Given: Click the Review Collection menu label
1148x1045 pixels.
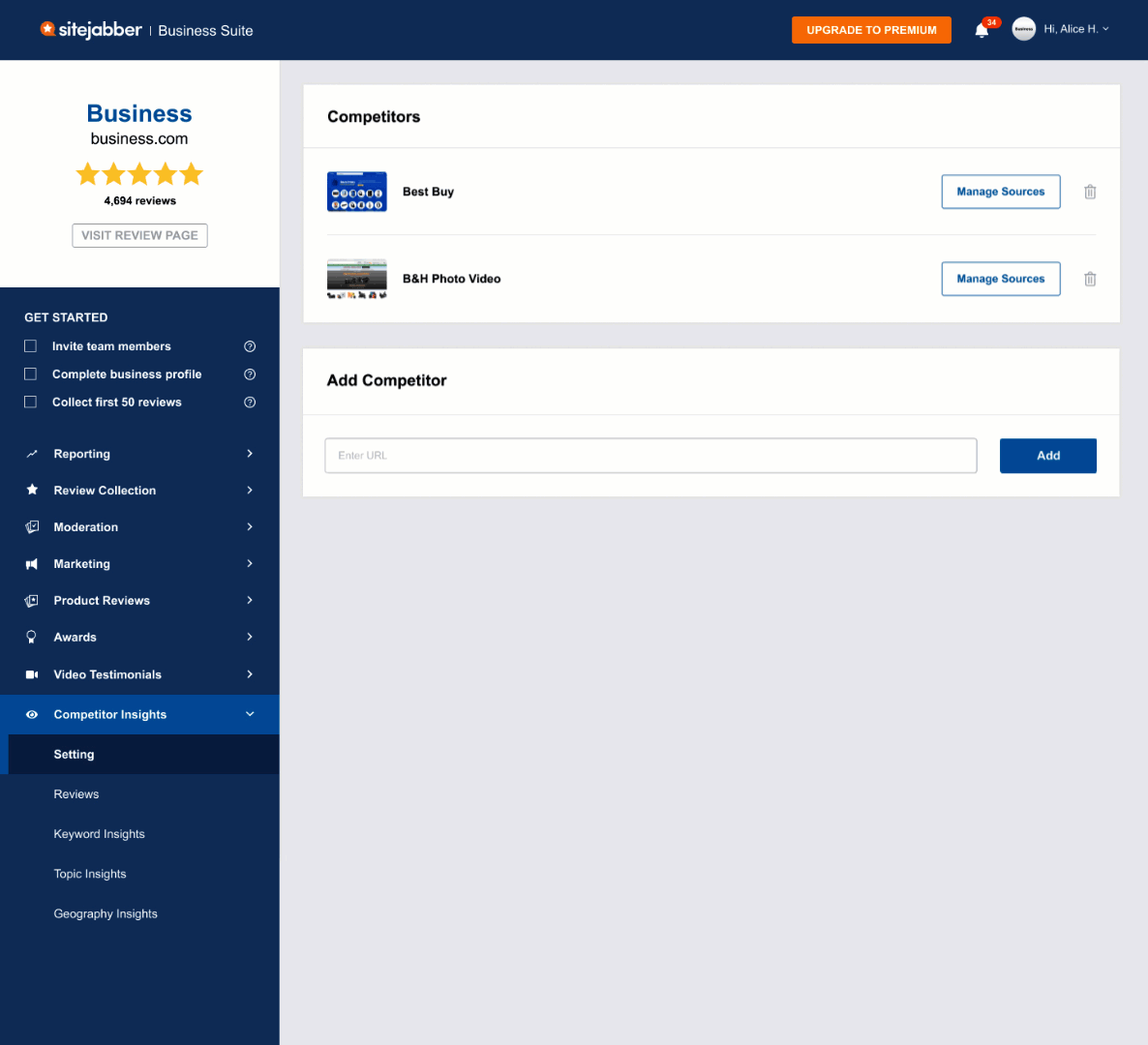Looking at the screenshot, I should [105, 491].
